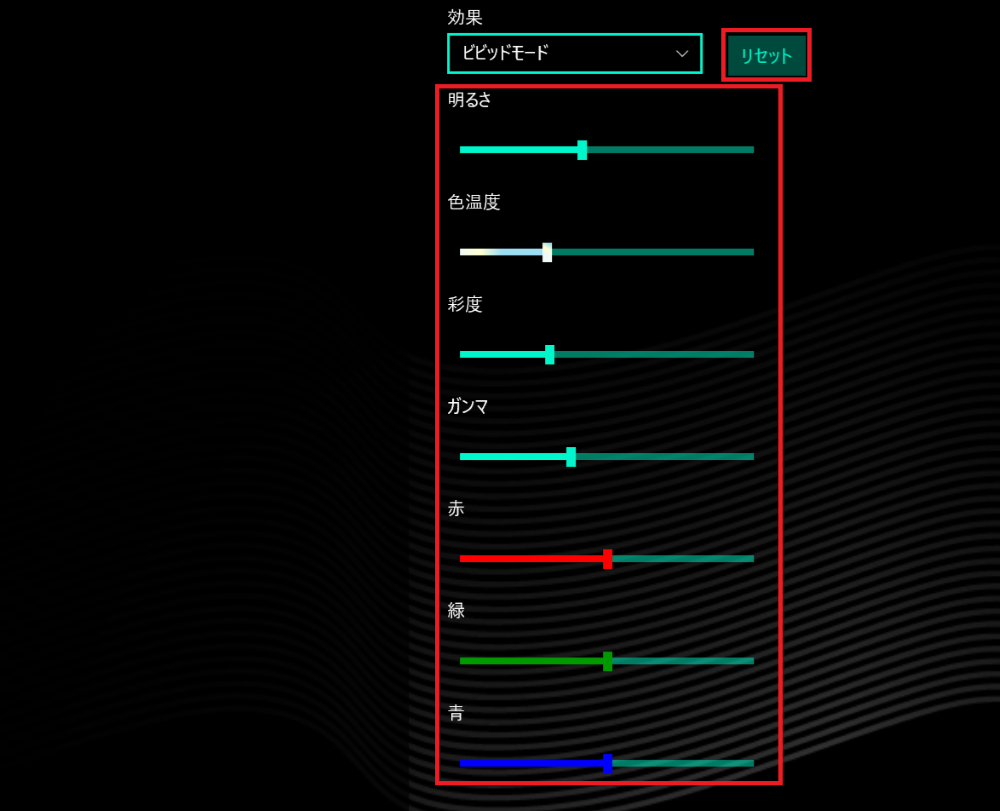Click the far right end of 明るさ track
The width and height of the screenshot is (1000, 811).
tap(750, 150)
